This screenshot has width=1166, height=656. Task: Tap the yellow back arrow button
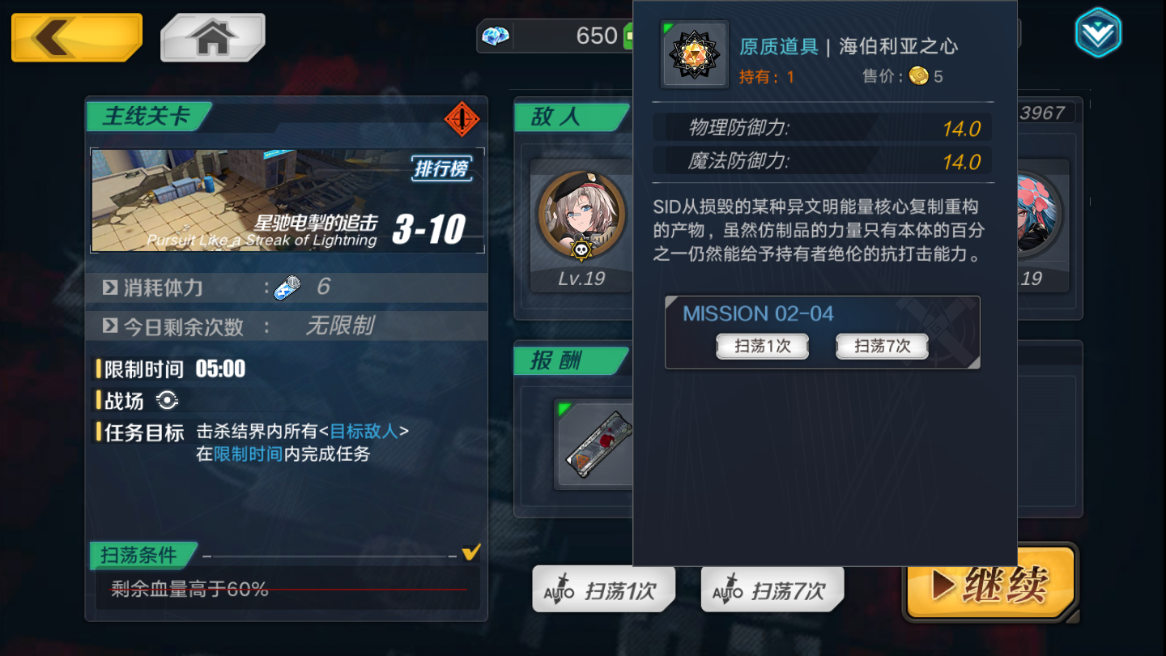pos(77,37)
